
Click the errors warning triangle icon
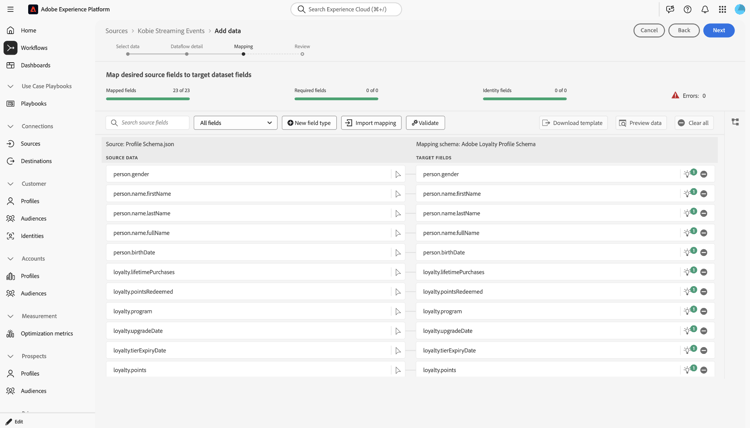[675, 95]
